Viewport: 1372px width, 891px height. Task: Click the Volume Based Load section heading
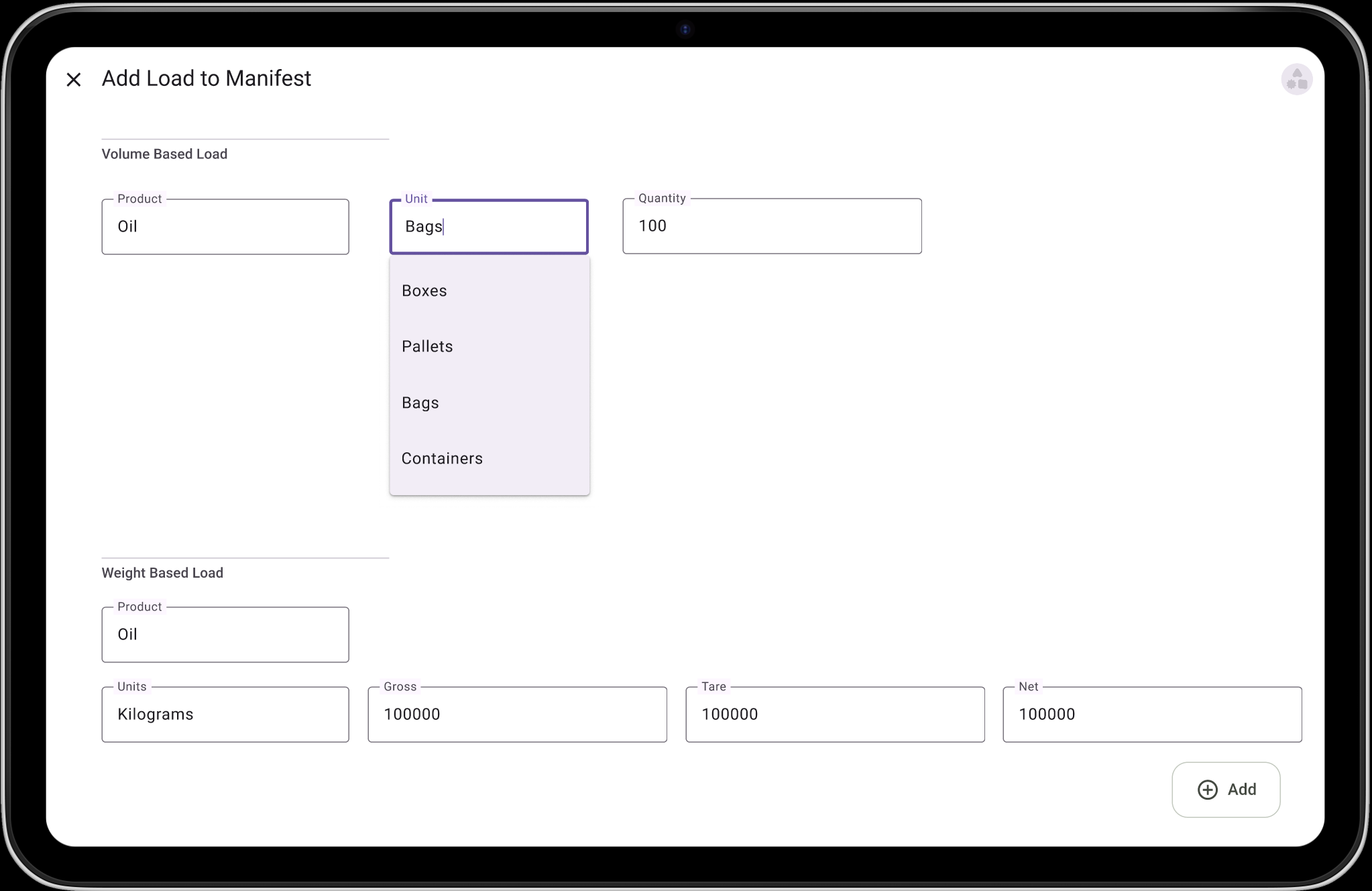pyautogui.click(x=164, y=154)
